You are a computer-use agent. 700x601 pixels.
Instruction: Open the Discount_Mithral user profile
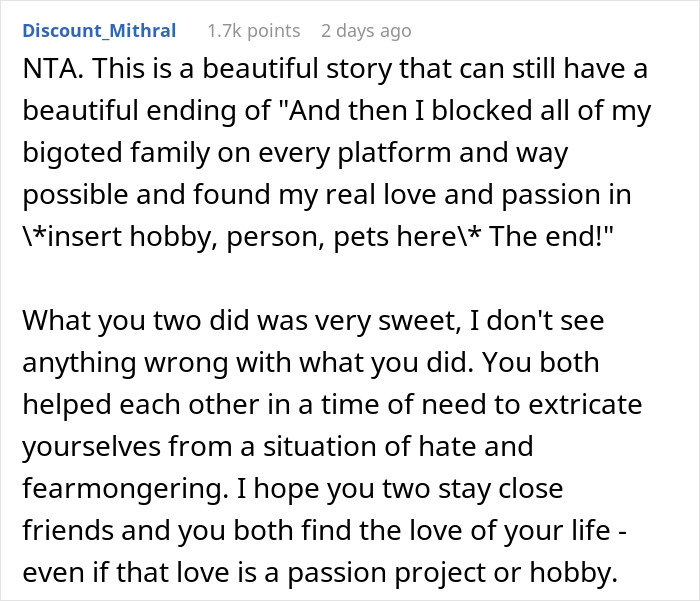click(98, 31)
